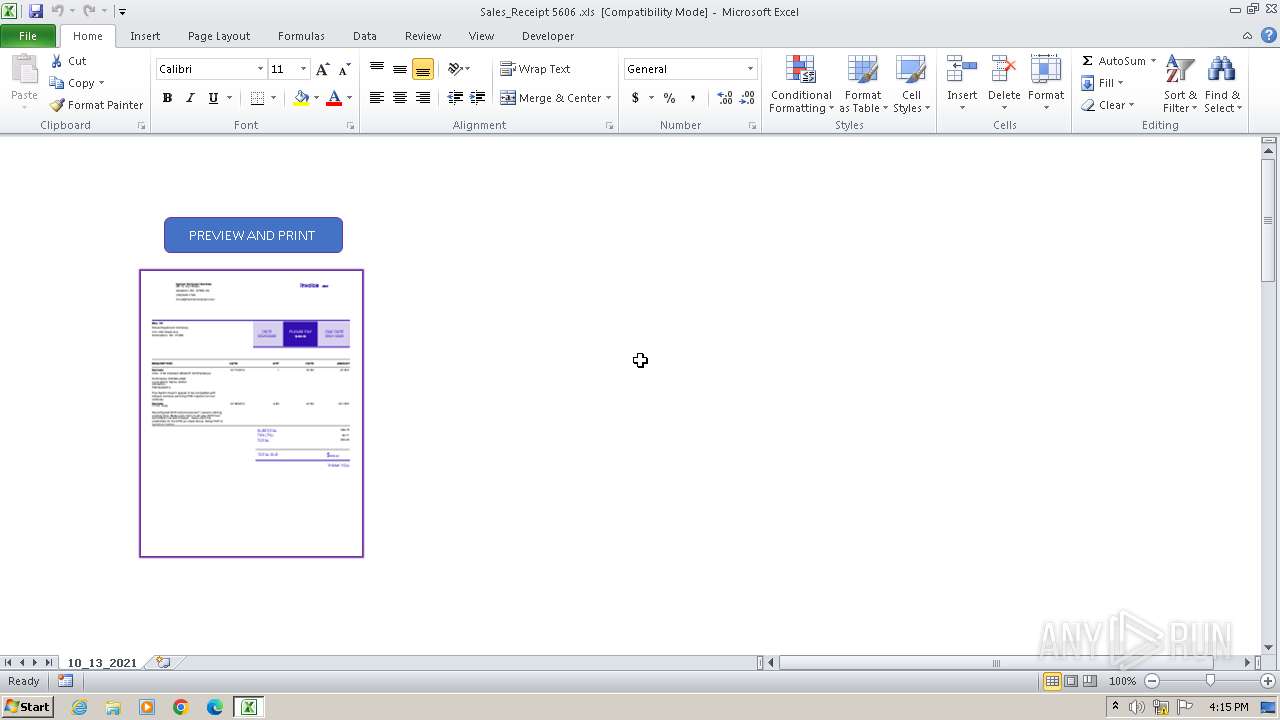This screenshot has width=1280, height=720.
Task: Switch to the Formulas tab
Action: (x=301, y=36)
